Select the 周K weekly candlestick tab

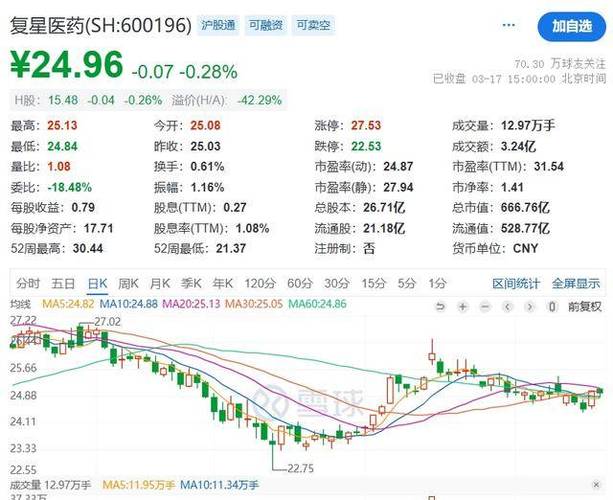coord(129,283)
